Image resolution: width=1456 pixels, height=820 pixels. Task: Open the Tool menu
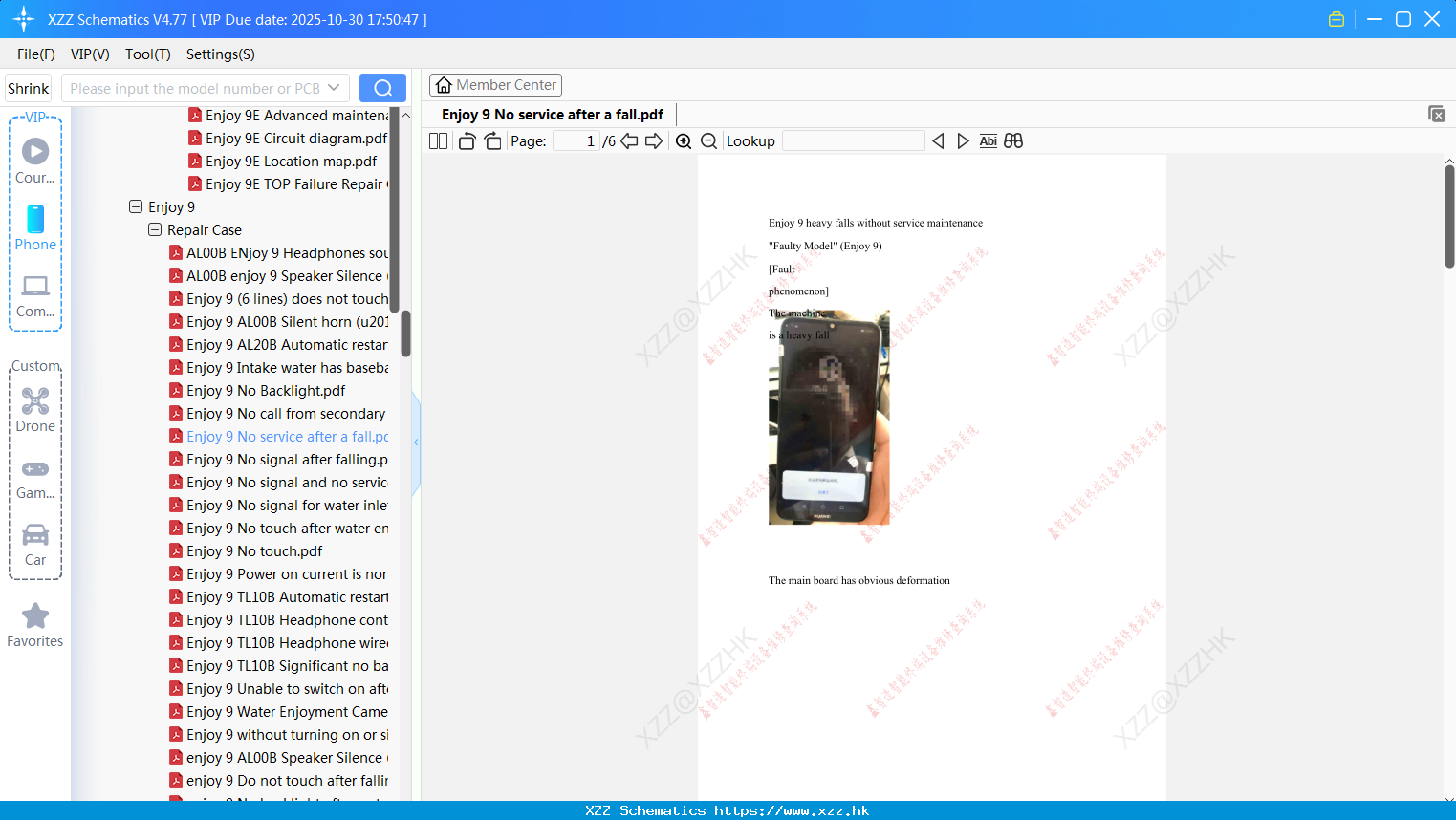148,54
